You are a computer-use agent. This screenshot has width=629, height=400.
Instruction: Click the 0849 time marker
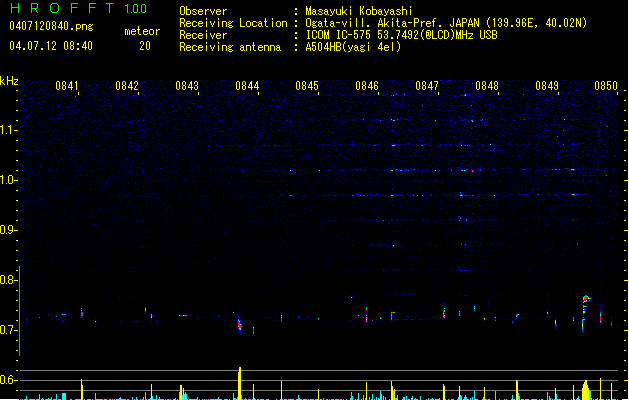pos(547,86)
